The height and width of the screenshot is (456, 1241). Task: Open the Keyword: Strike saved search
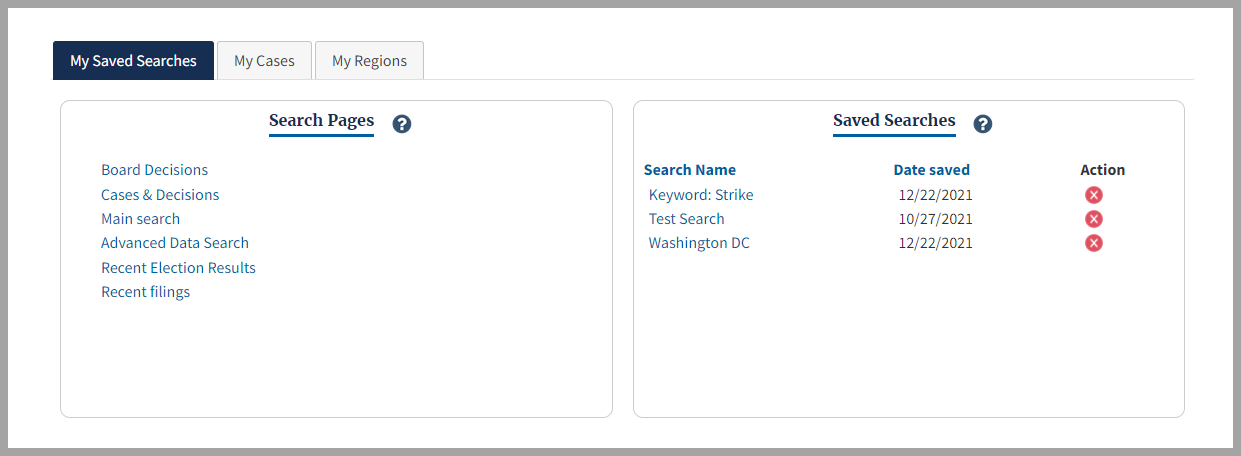click(701, 195)
